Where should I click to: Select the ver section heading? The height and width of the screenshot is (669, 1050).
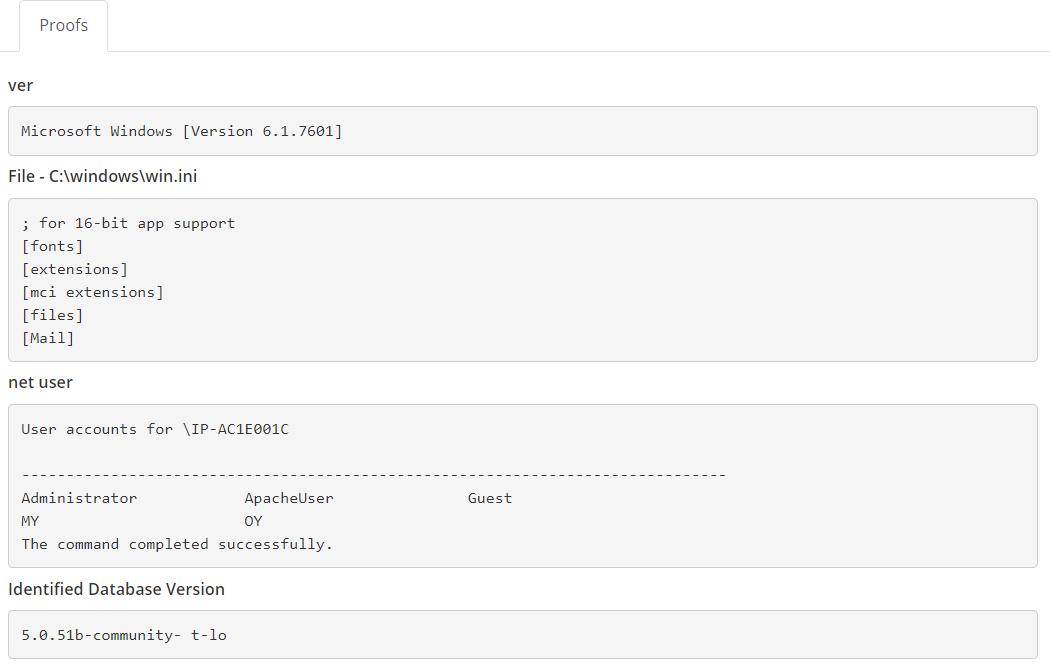18,86
